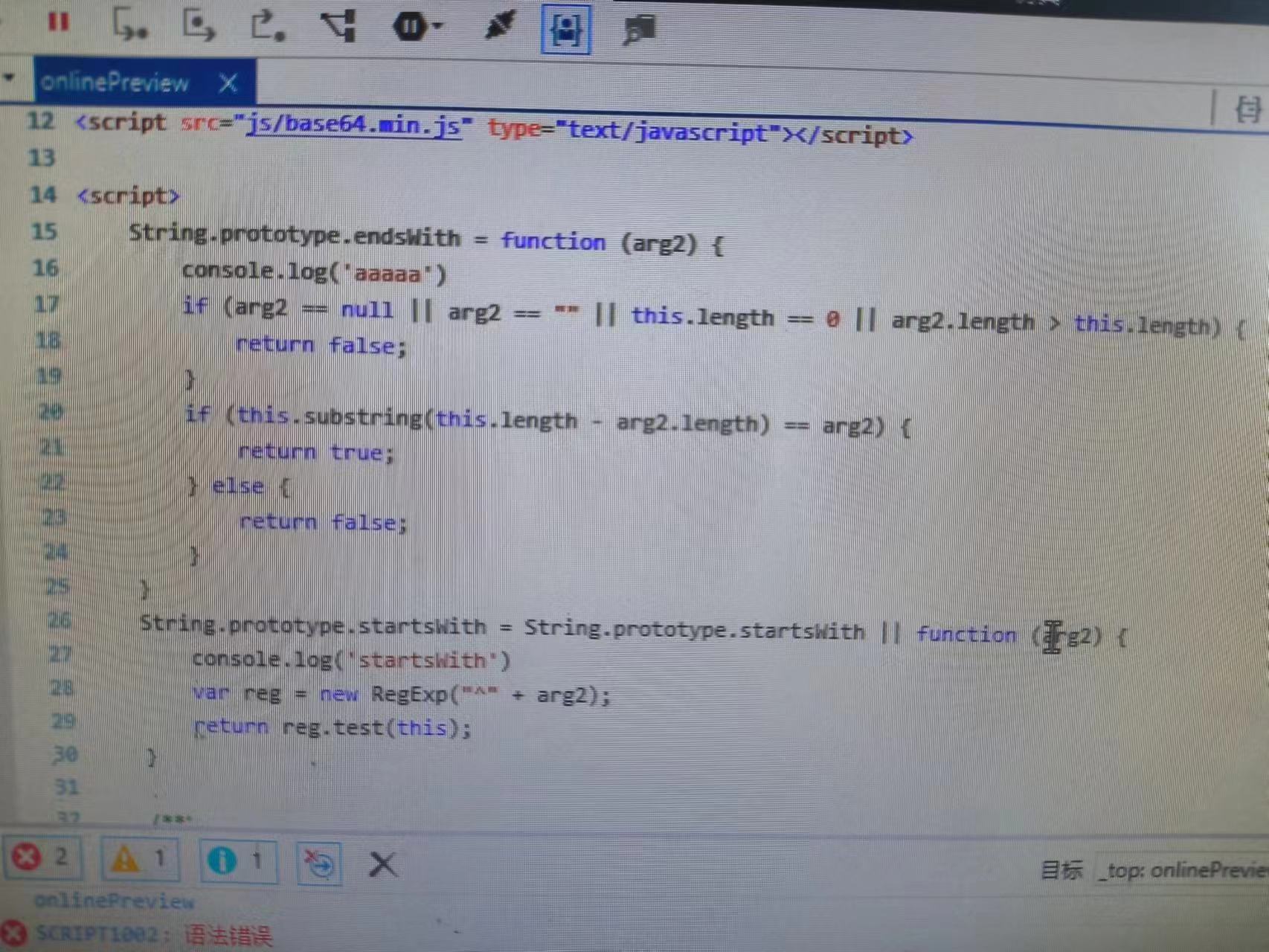Toggle the word wrap icon in toolbar

pyautogui.click(x=640, y=30)
